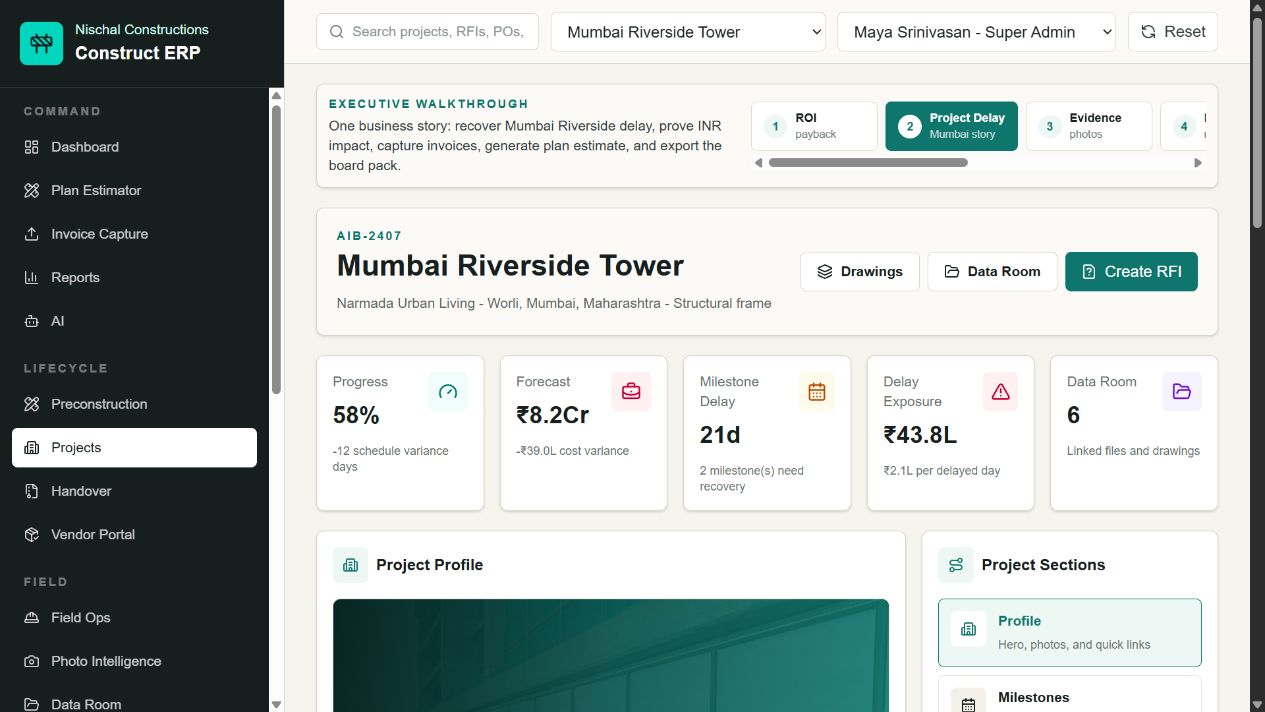1265x712 pixels.
Task: Click the sidebar scroll up arrow
Action: 276,96
